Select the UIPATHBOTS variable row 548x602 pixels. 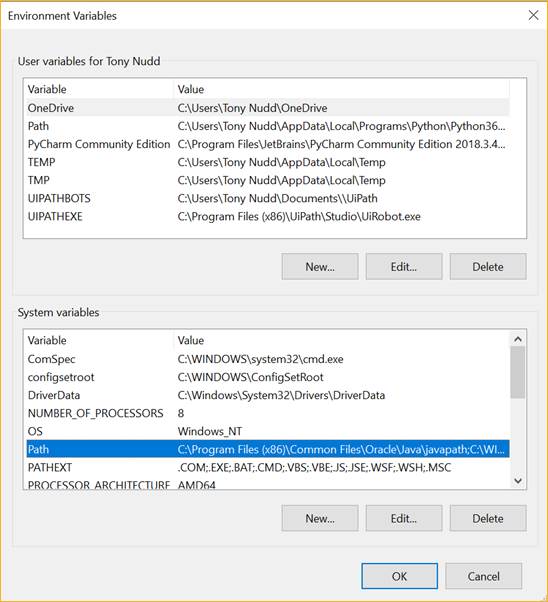coord(268,198)
